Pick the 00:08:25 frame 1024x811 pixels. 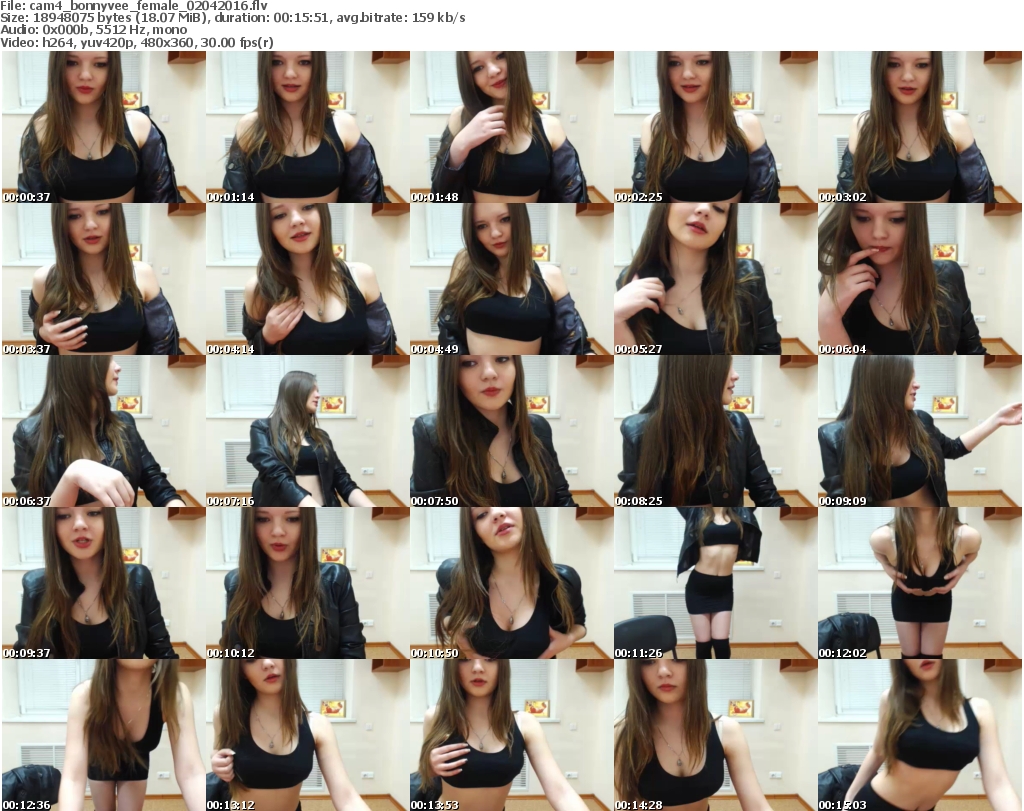tap(715, 431)
